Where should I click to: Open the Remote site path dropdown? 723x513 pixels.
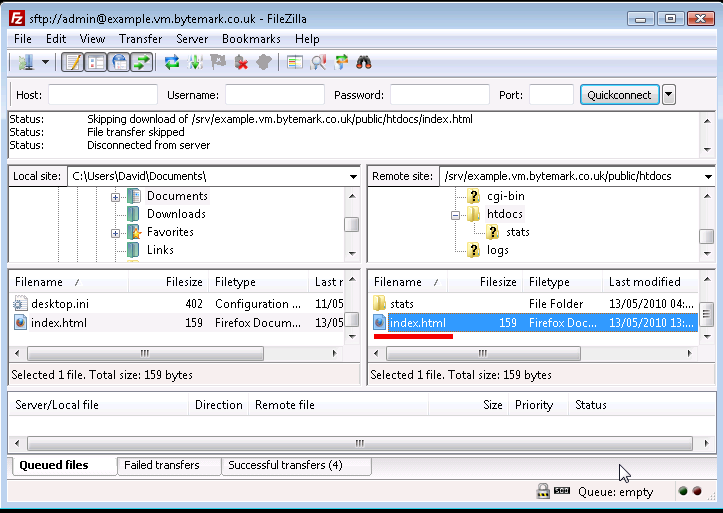click(x=708, y=177)
